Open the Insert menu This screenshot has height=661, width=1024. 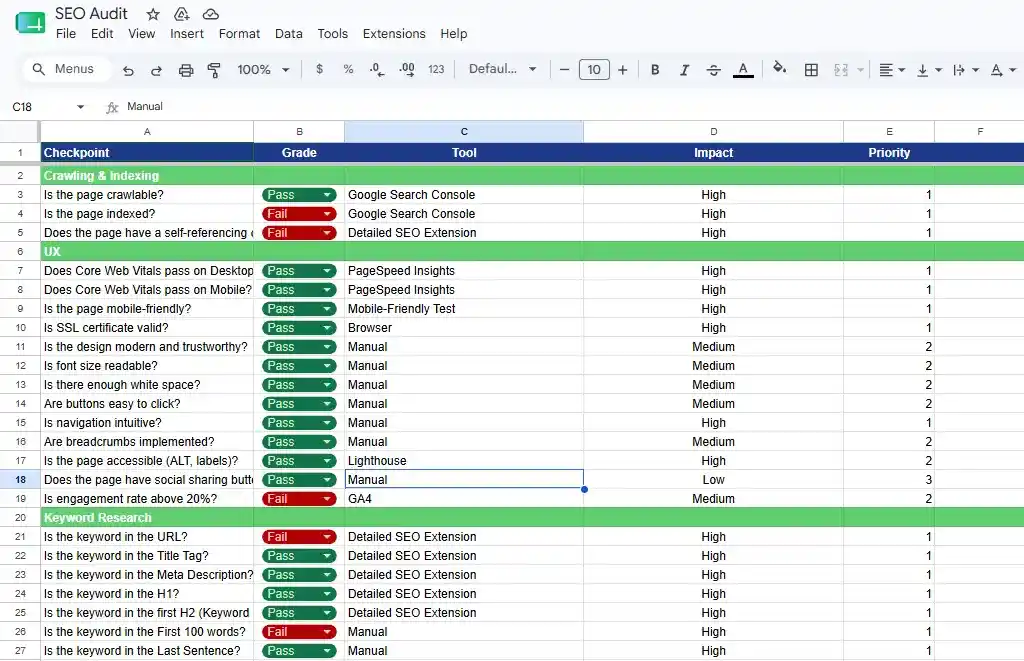(187, 33)
